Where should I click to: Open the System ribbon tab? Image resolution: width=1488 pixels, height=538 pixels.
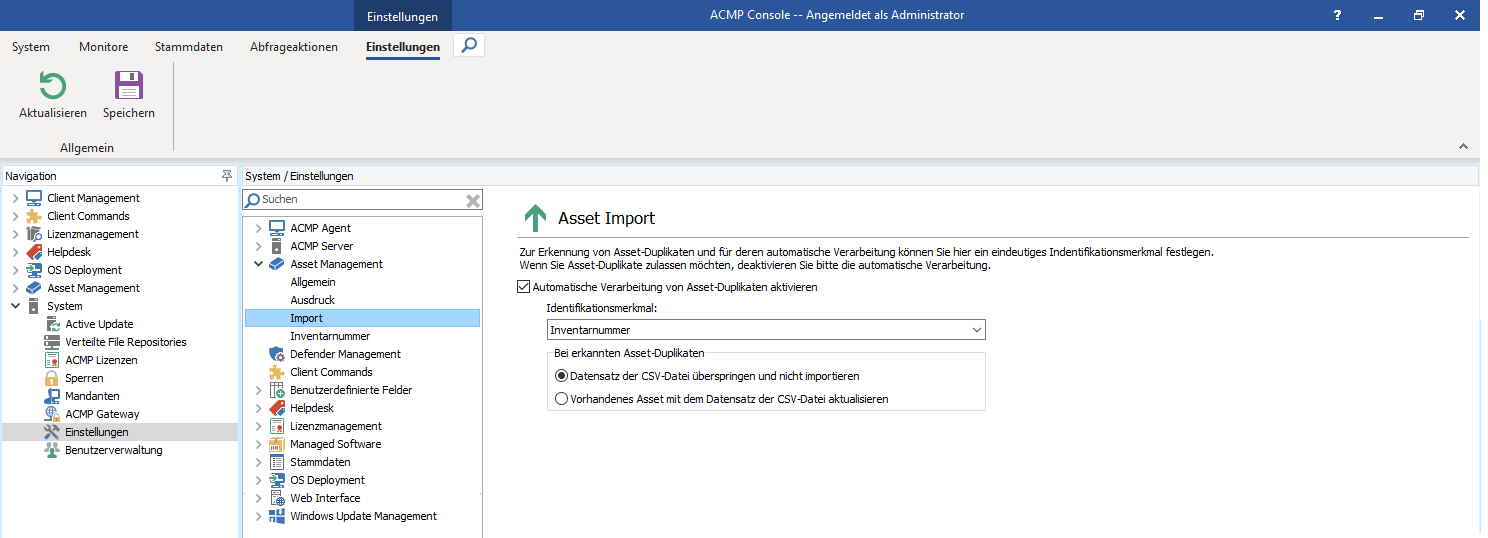point(31,47)
